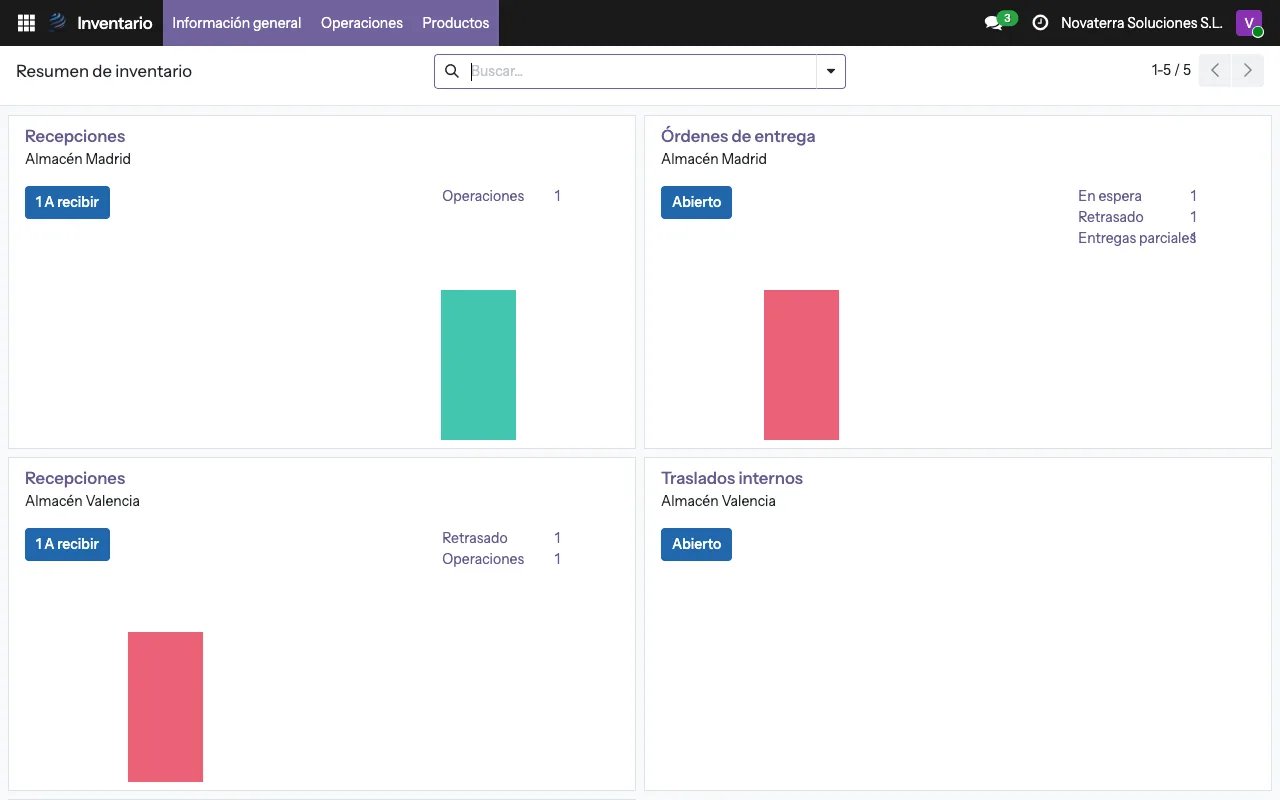Open Órdenes de entrega card title
The height and width of the screenshot is (800, 1280).
(x=738, y=136)
